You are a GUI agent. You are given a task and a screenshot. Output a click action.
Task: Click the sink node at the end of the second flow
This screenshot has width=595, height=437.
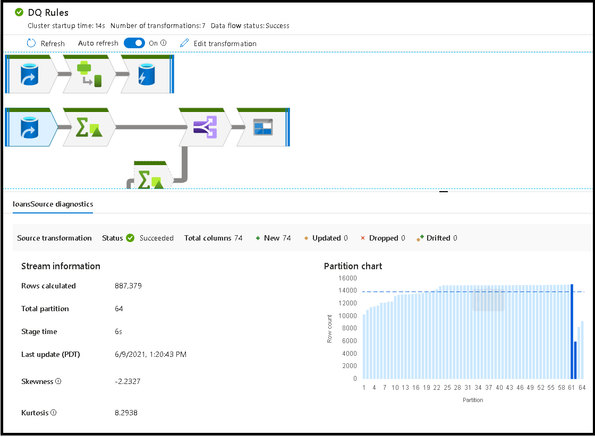(263, 127)
